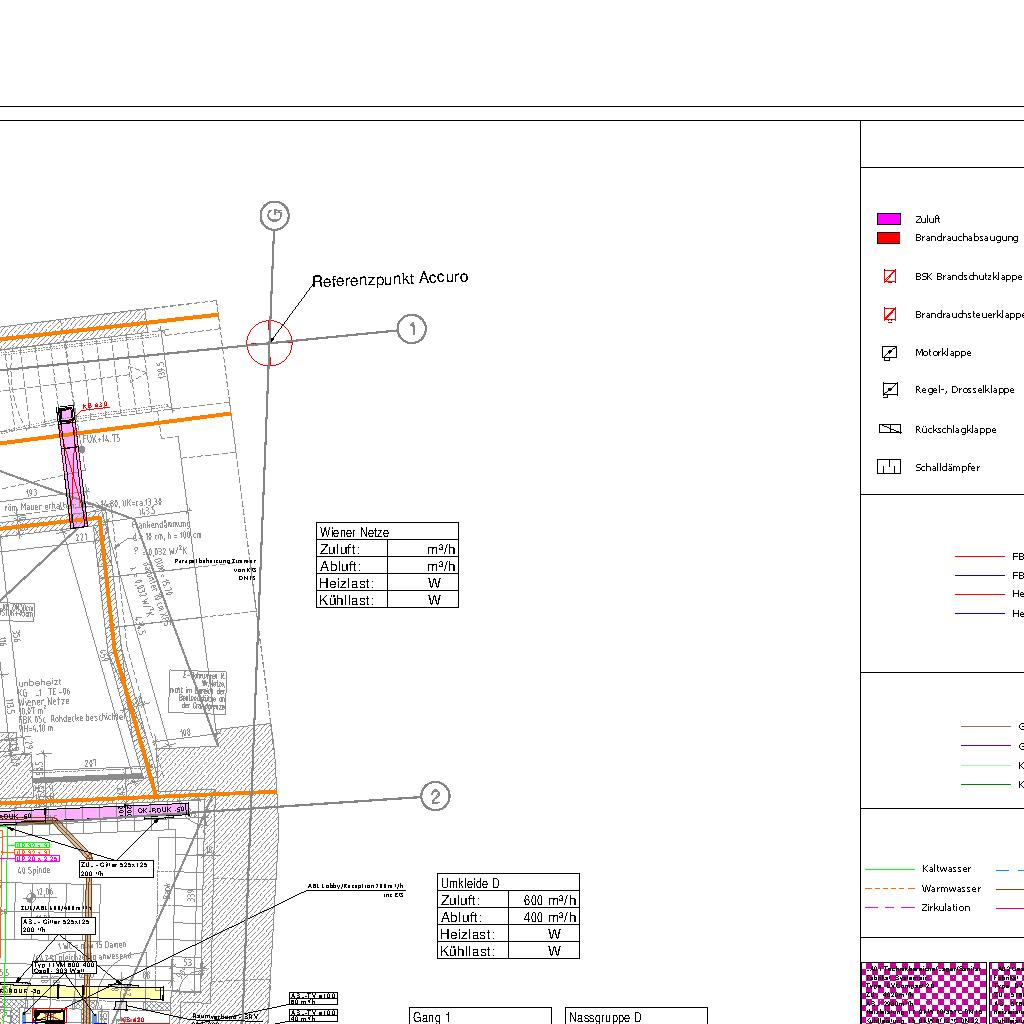Select the Regel-, Drosselklappe legend symbol

pos(889,390)
